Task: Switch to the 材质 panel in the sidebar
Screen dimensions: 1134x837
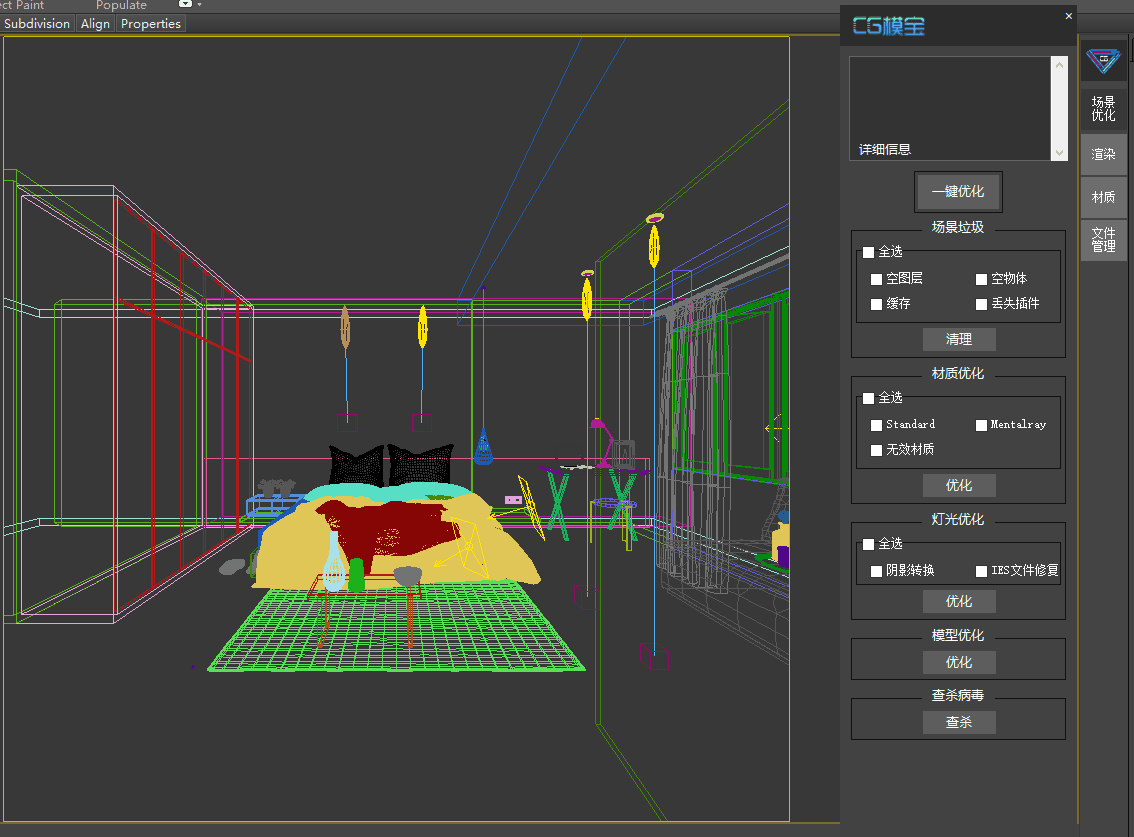Action: click(1103, 197)
